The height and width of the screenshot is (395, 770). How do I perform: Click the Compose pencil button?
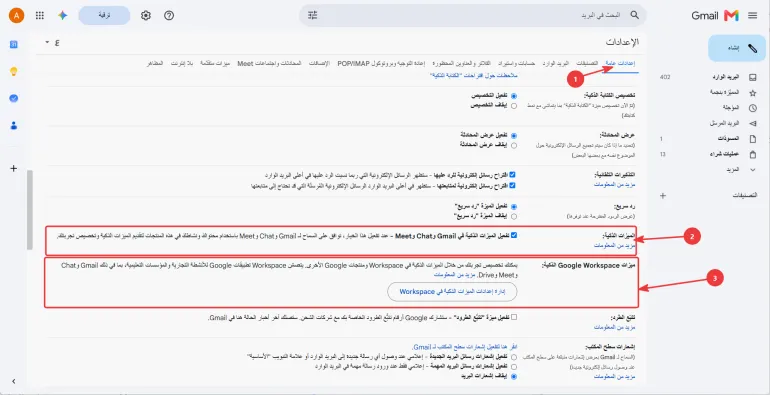(x=737, y=48)
